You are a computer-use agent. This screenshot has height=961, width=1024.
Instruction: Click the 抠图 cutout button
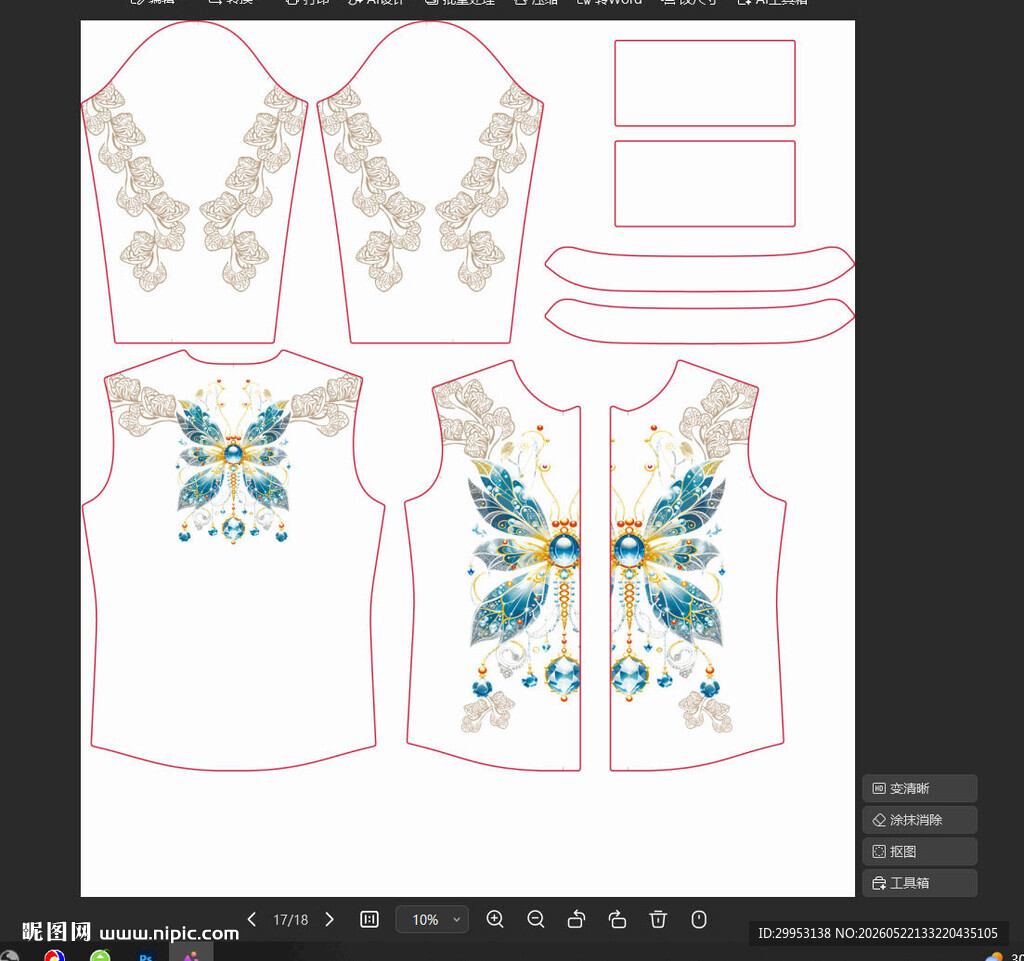(920, 851)
